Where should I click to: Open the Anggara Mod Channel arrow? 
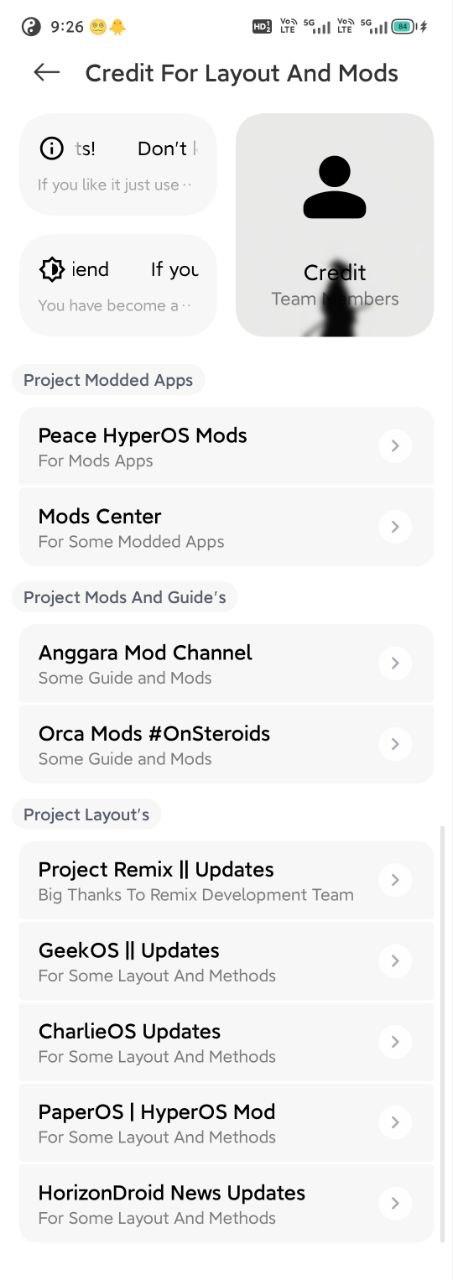pyautogui.click(x=395, y=663)
